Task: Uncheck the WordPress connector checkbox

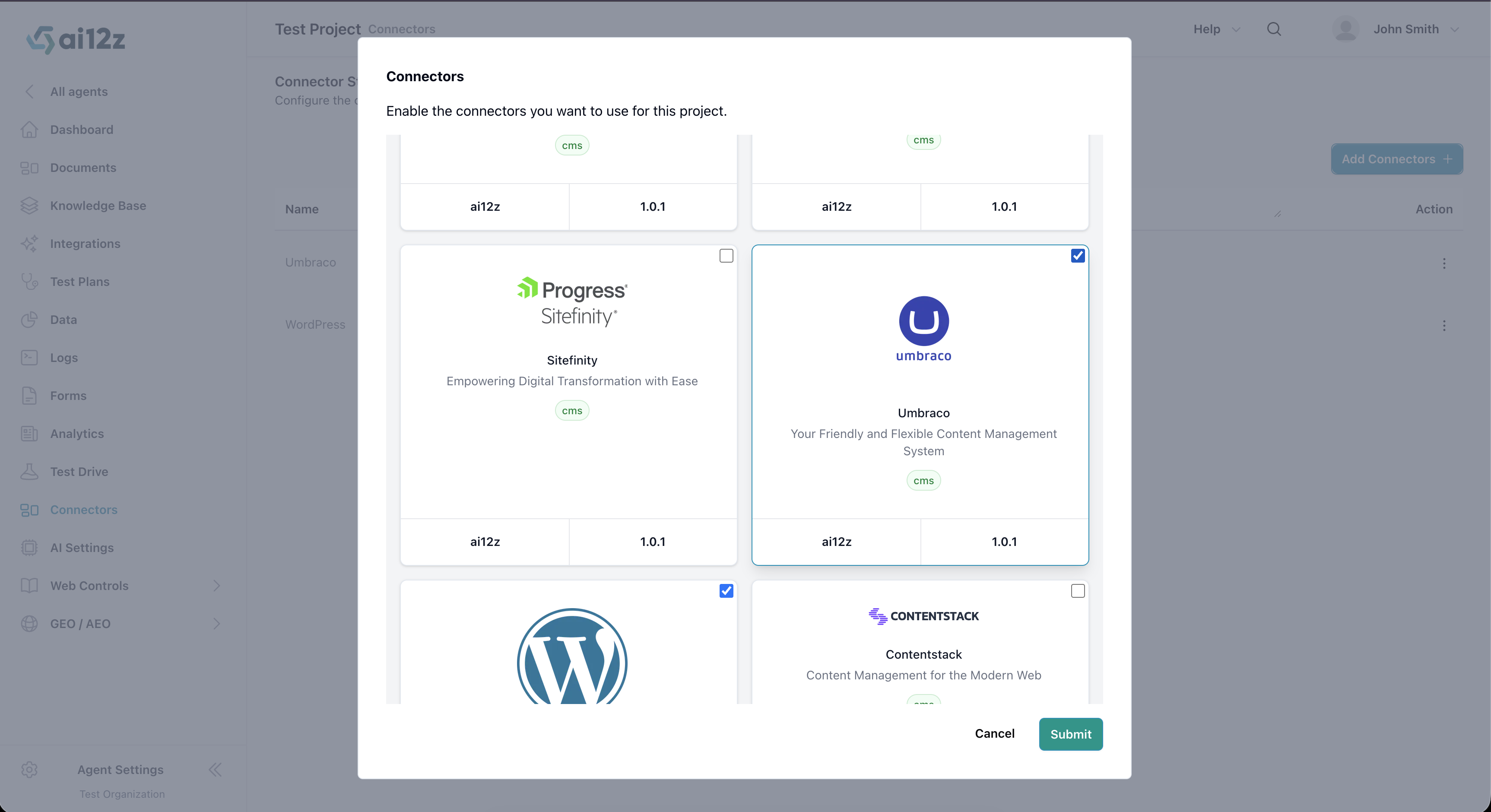Action: [726, 591]
